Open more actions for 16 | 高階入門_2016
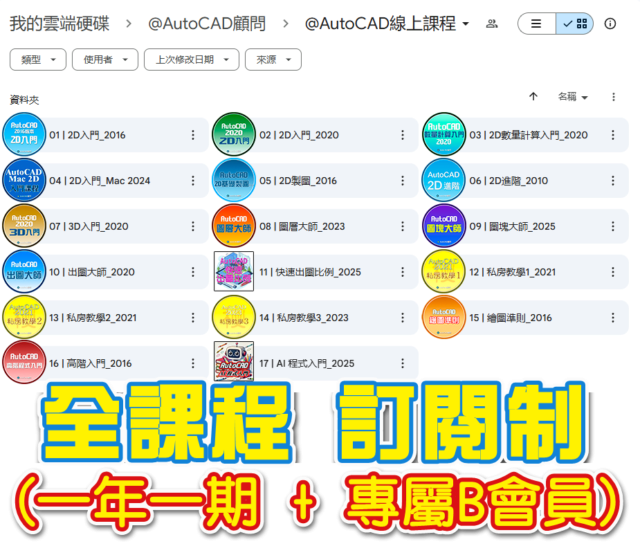The image size is (640, 546). tap(193, 364)
